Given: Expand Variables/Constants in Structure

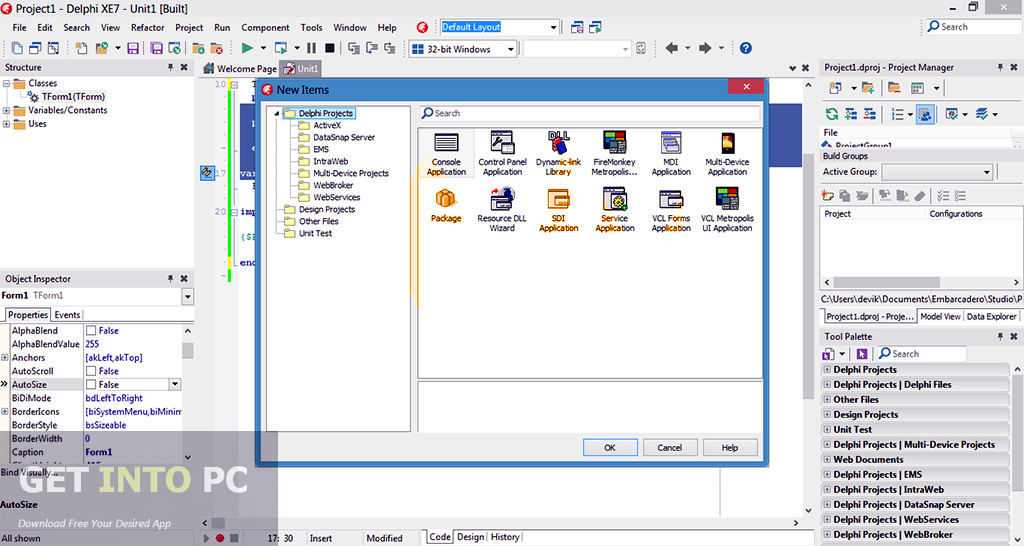Looking at the screenshot, I should 7,110.
